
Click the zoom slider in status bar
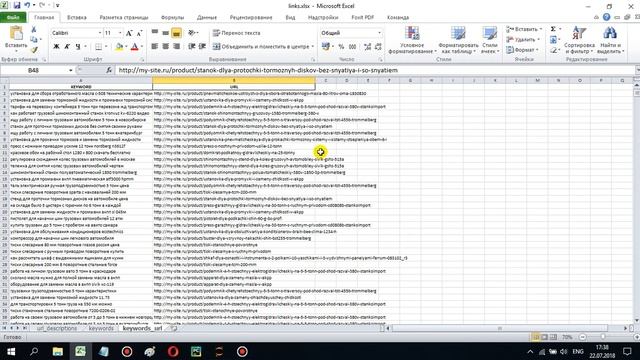tap(603, 337)
